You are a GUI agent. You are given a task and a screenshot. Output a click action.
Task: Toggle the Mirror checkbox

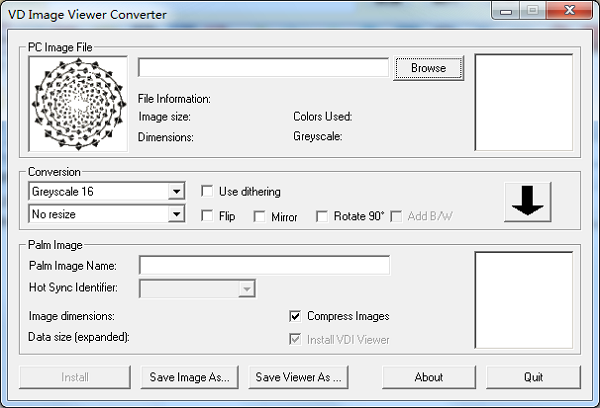(x=259, y=217)
